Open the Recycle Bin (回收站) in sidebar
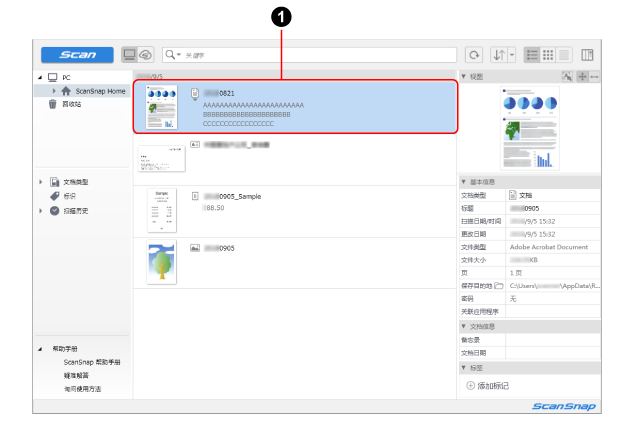 click(x=72, y=103)
